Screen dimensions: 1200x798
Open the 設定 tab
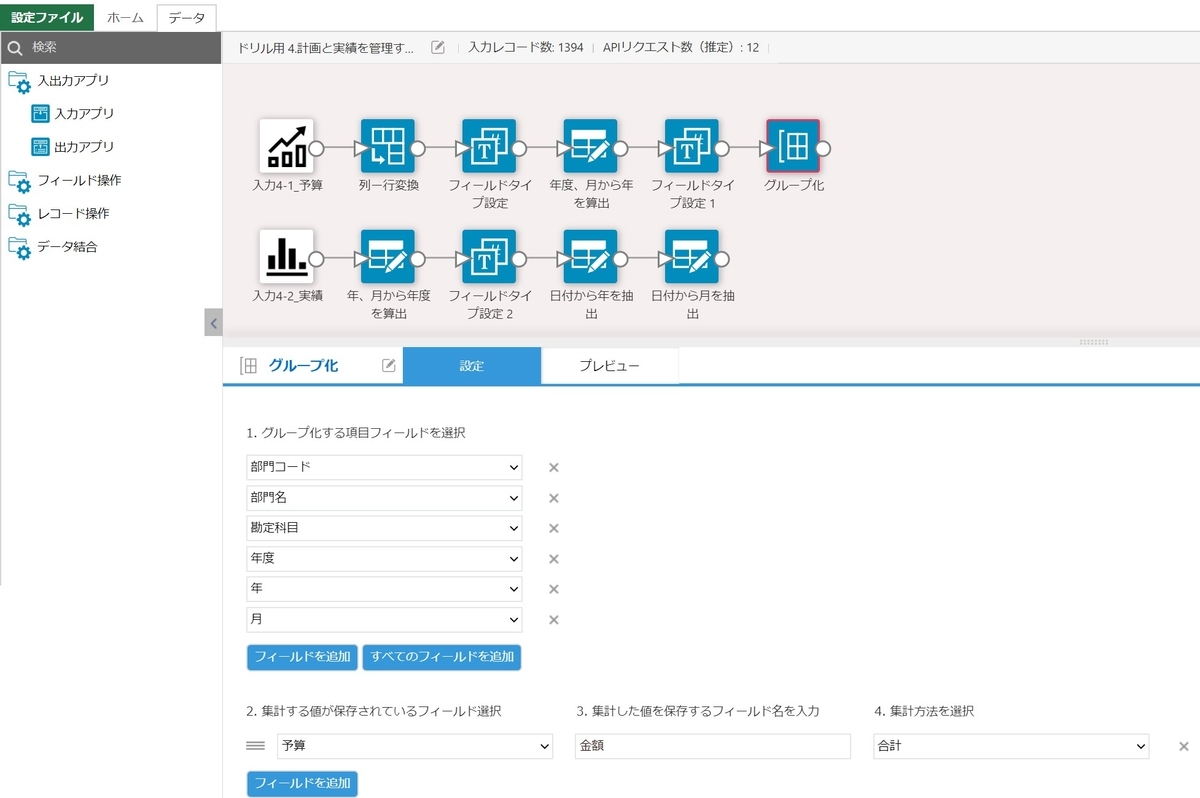coord(472,366)
